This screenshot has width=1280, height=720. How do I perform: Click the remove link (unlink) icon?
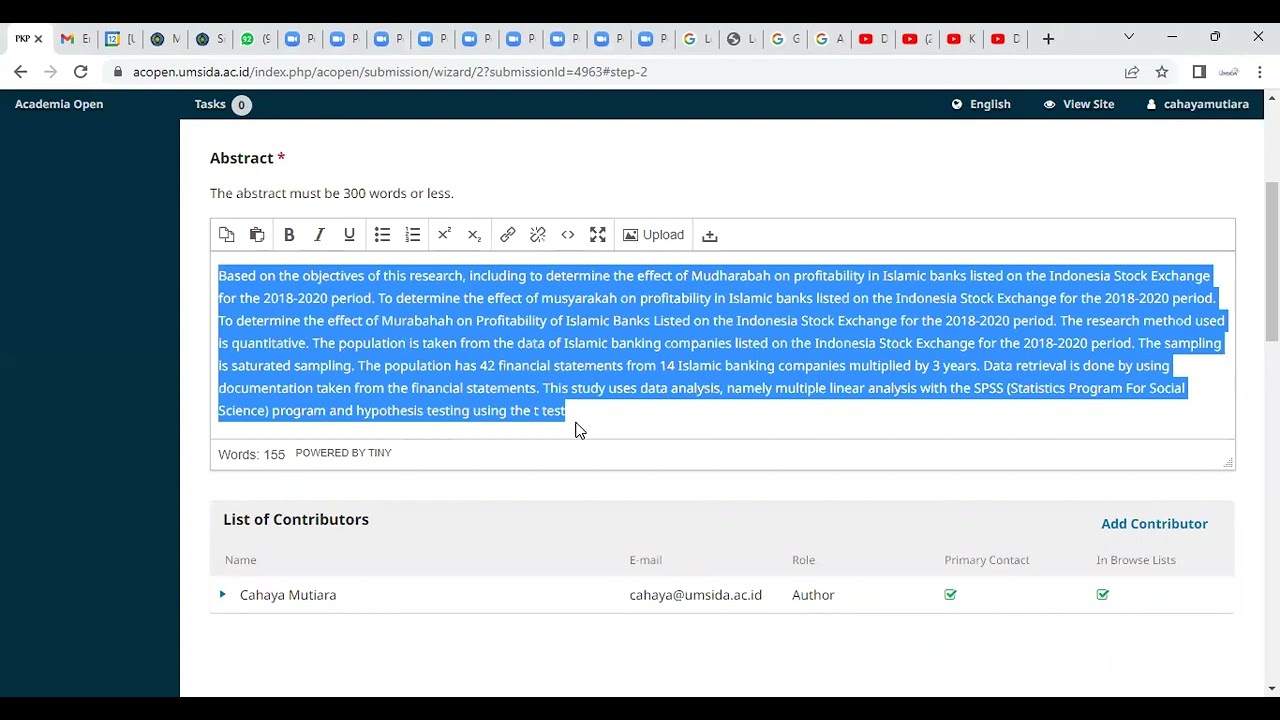tap(537, 235)
